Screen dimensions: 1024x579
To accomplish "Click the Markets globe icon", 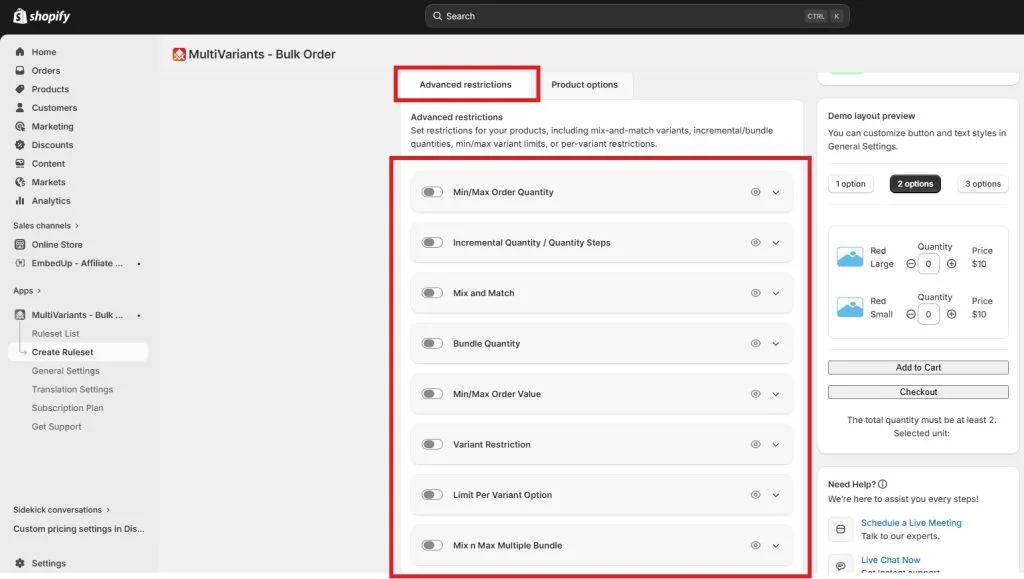I will click(x=20, y=182).
